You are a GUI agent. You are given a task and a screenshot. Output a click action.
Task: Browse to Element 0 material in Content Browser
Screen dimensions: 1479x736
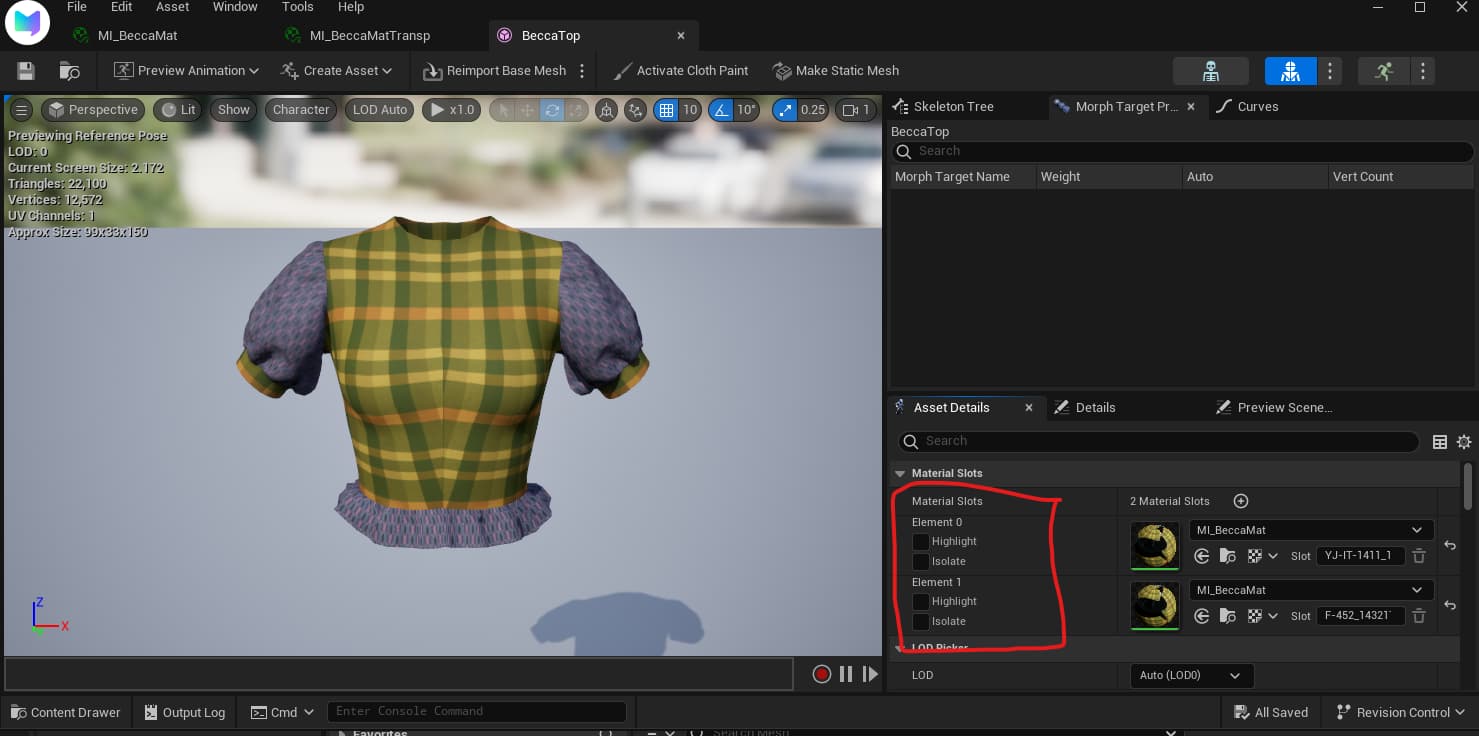[x=1227, y=556]
